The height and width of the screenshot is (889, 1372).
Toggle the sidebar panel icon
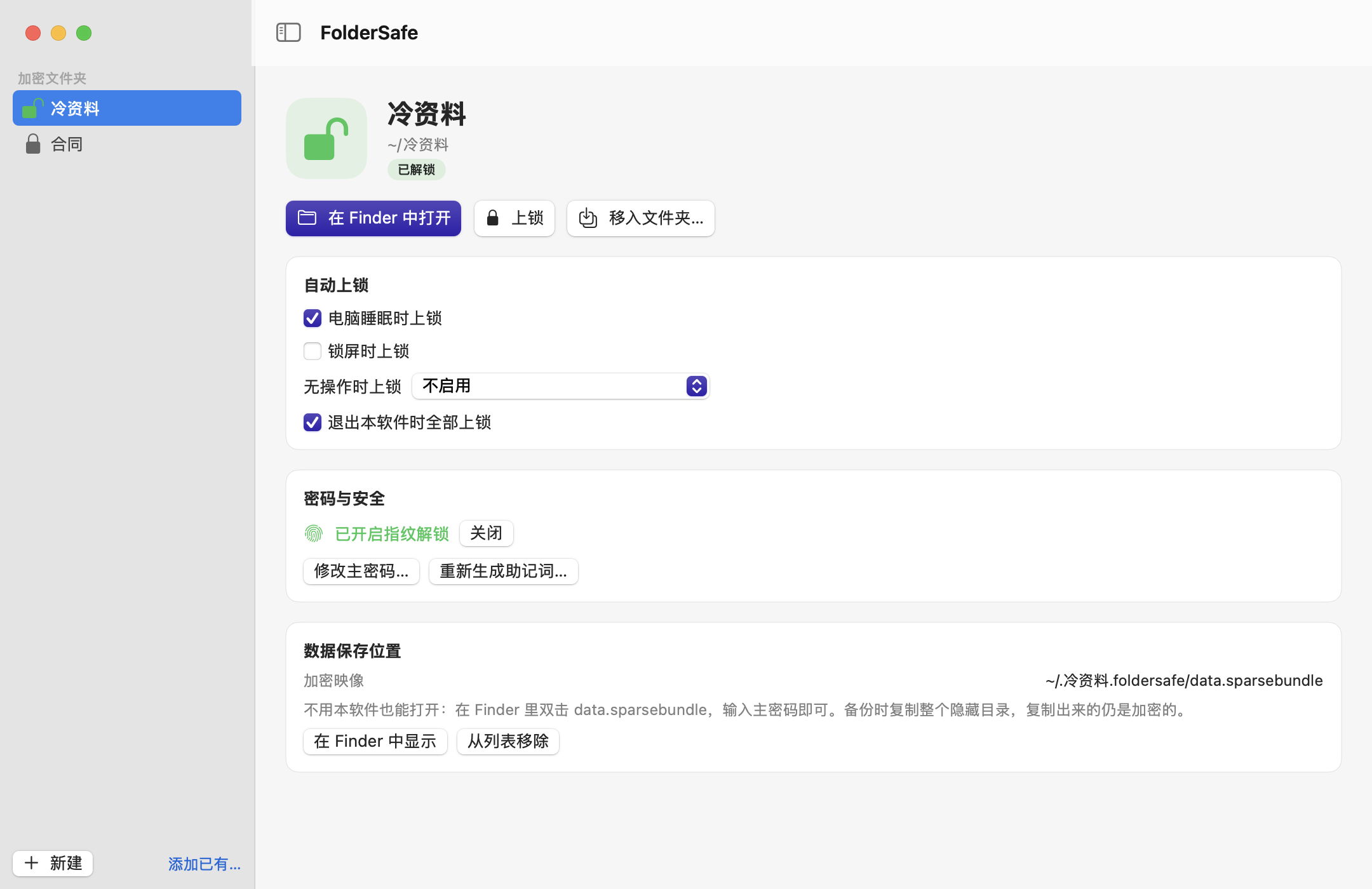tap(288, 32)
